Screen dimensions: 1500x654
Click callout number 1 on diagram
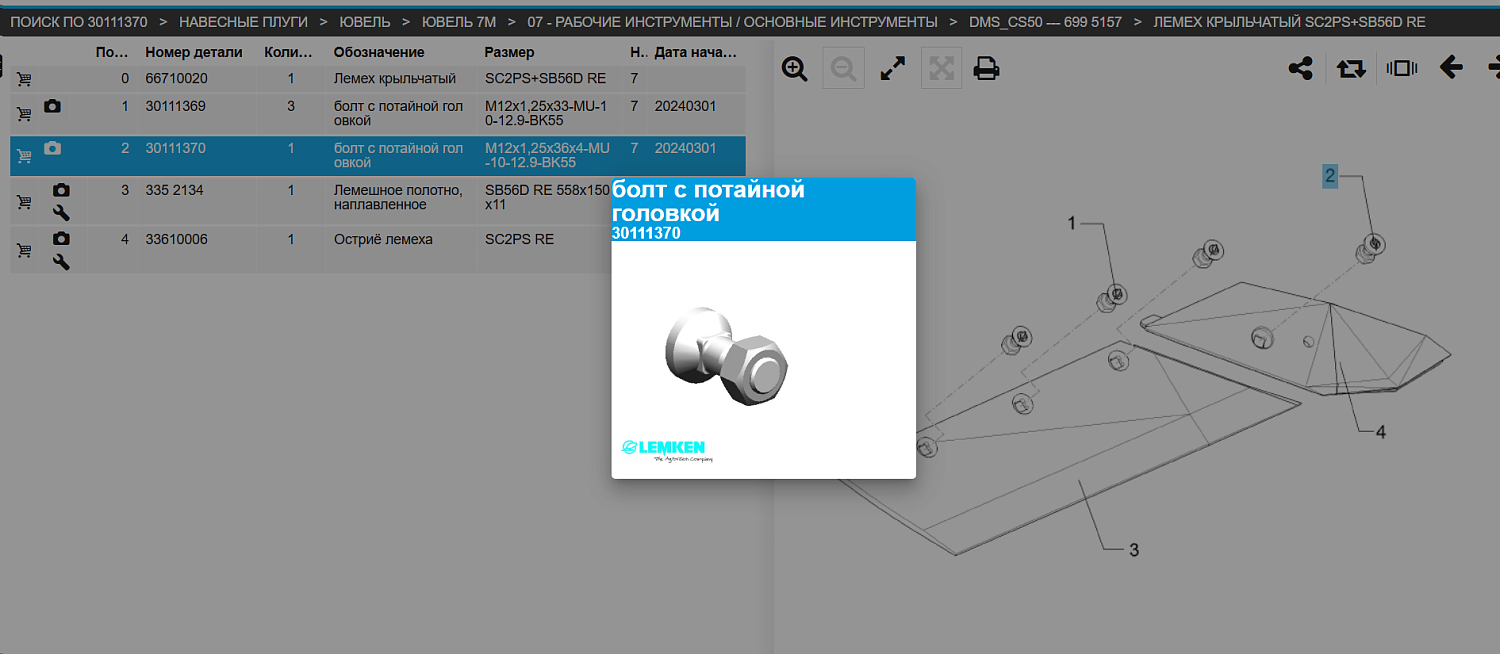(x=1072, y=224)
